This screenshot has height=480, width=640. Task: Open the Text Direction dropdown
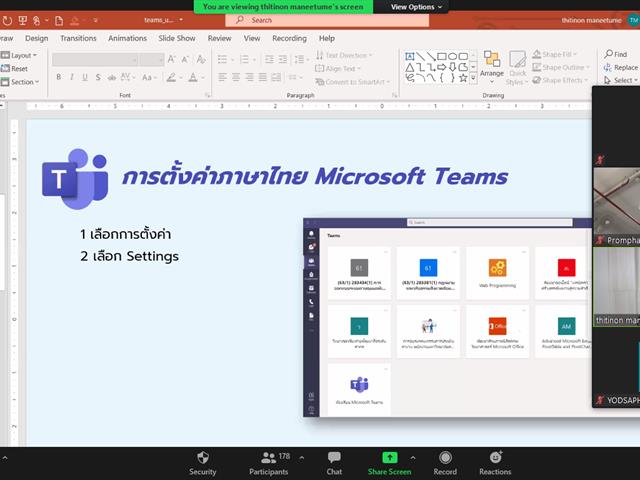[x=344, y=55]
